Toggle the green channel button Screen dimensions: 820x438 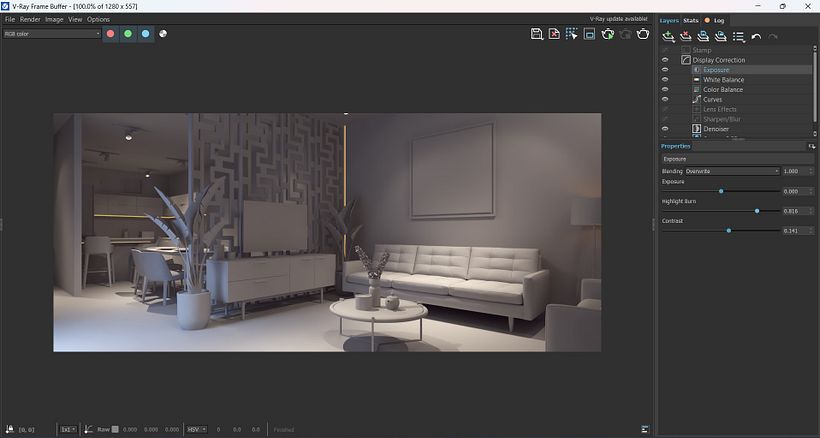pos(128,33)
